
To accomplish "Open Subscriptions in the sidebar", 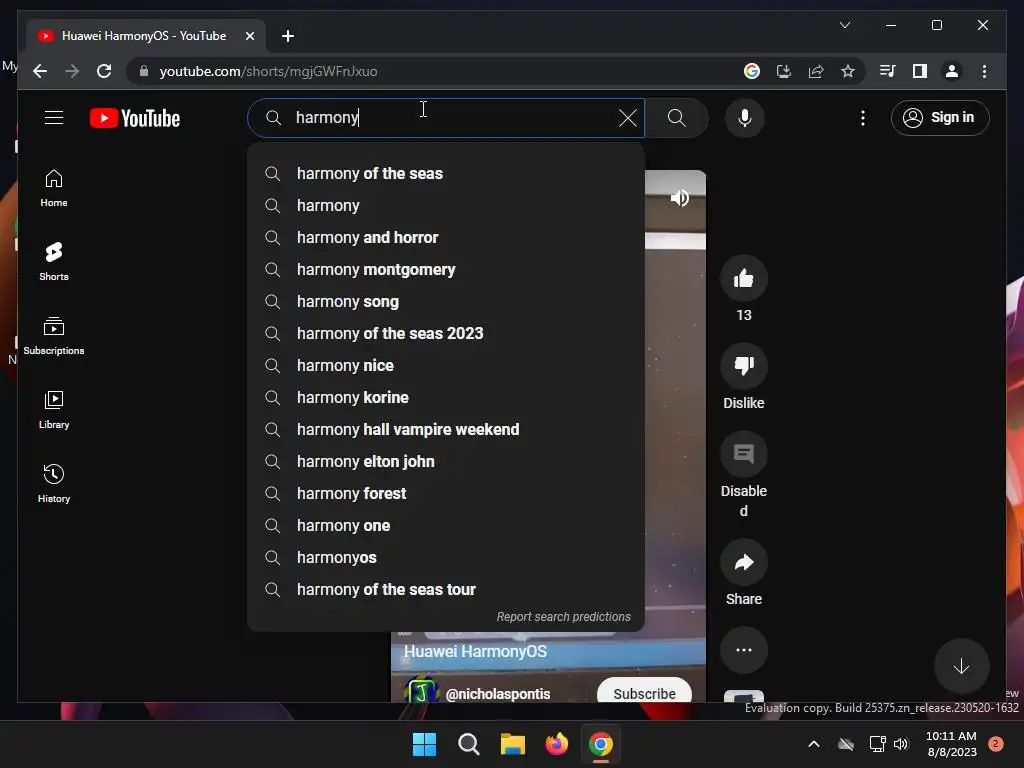I will [54, 336].
